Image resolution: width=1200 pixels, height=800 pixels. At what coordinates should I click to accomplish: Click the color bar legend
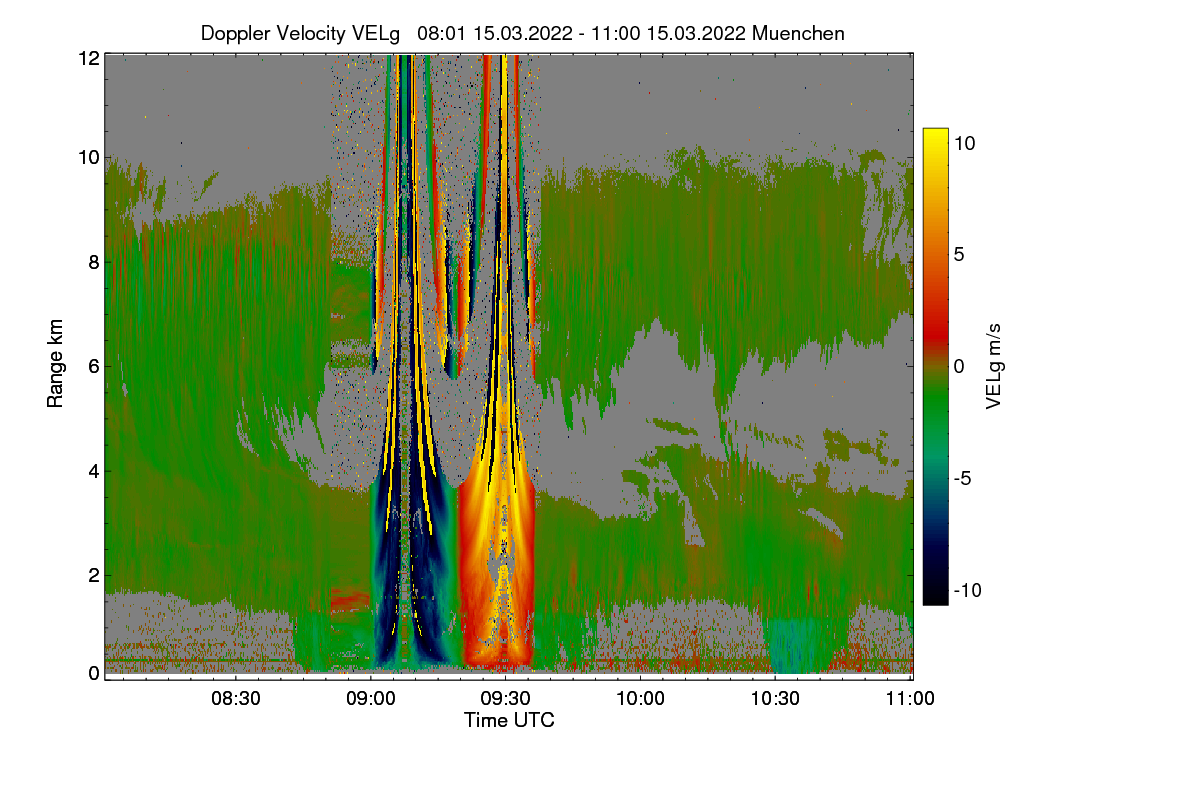tap(935, 366)
